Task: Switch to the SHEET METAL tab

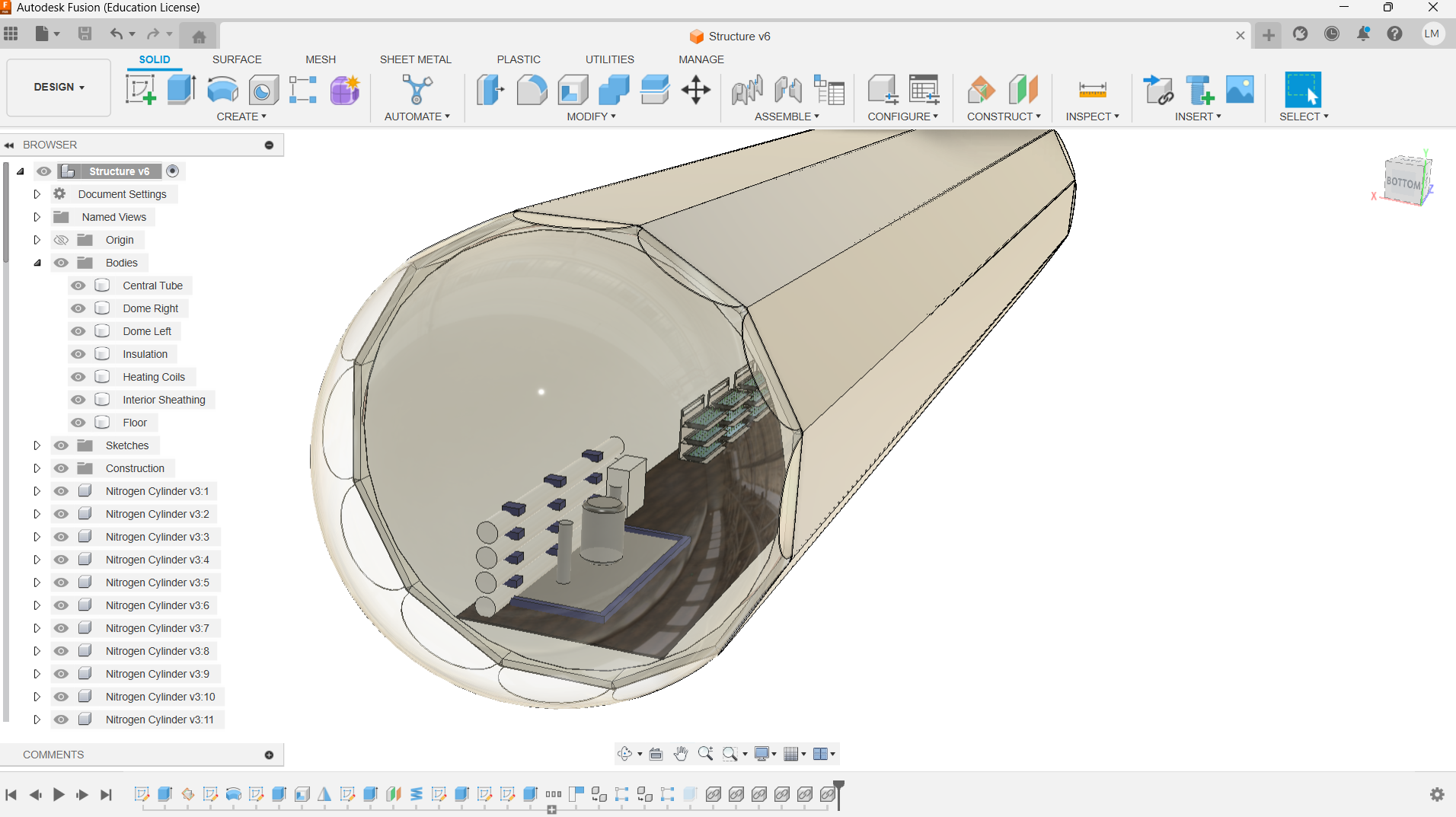Action: click(x=416, y=59)
